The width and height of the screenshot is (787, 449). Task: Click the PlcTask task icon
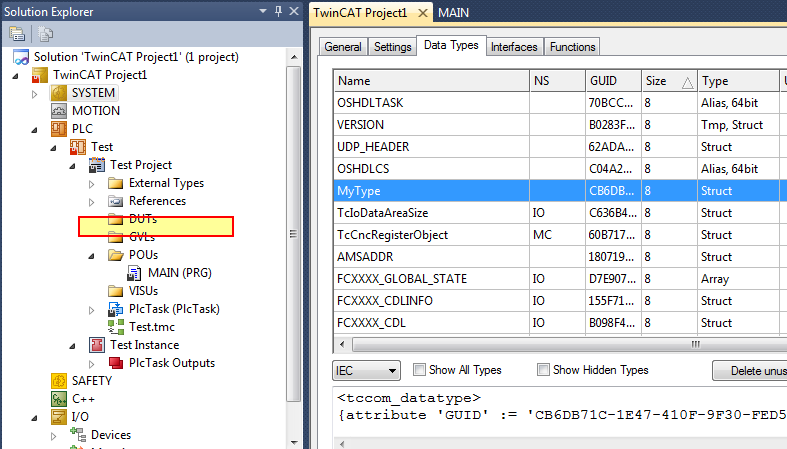click(x=115, y=309)
